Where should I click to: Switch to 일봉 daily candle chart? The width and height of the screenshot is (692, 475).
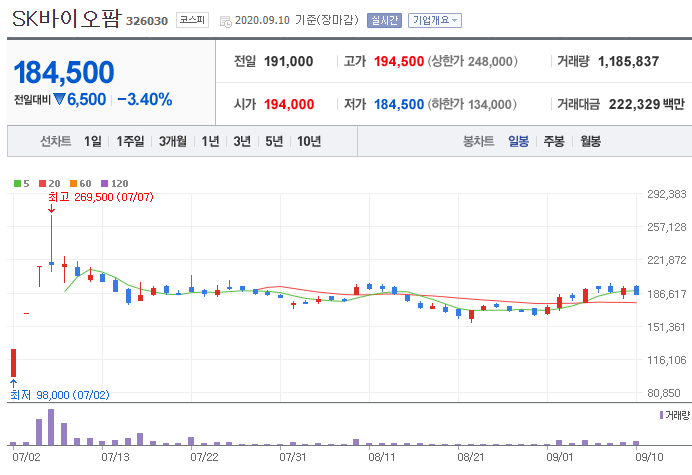pyautogui.click(x=519, y=141)
